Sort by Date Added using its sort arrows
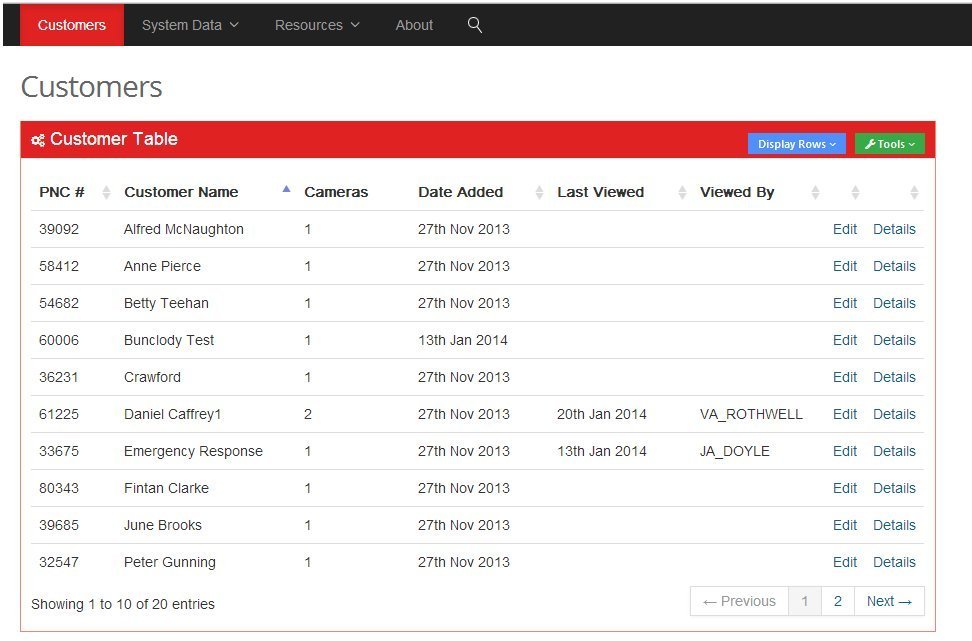 537,191
